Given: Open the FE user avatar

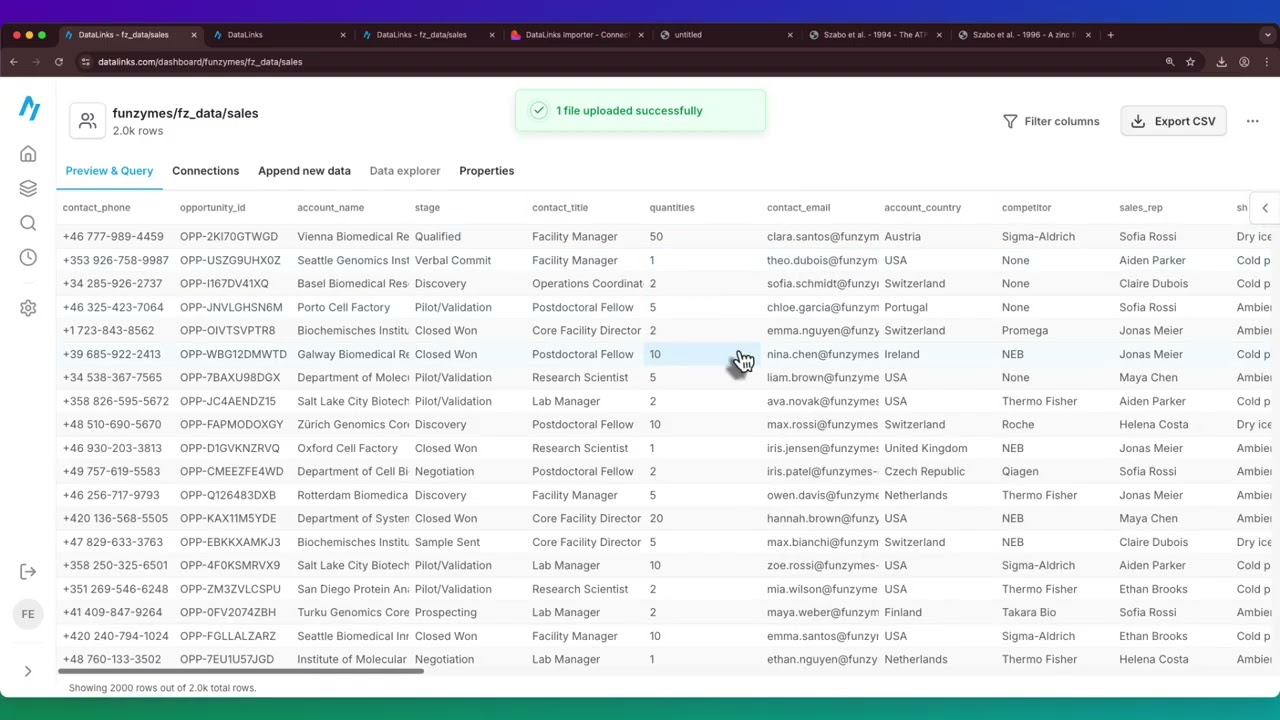Looking at the screenshot, I should click(28, 614).
